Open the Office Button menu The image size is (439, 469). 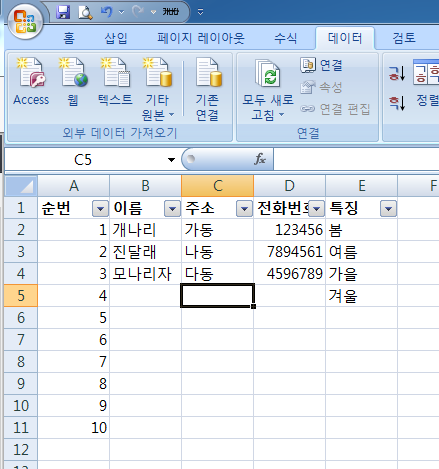[25, 21]
